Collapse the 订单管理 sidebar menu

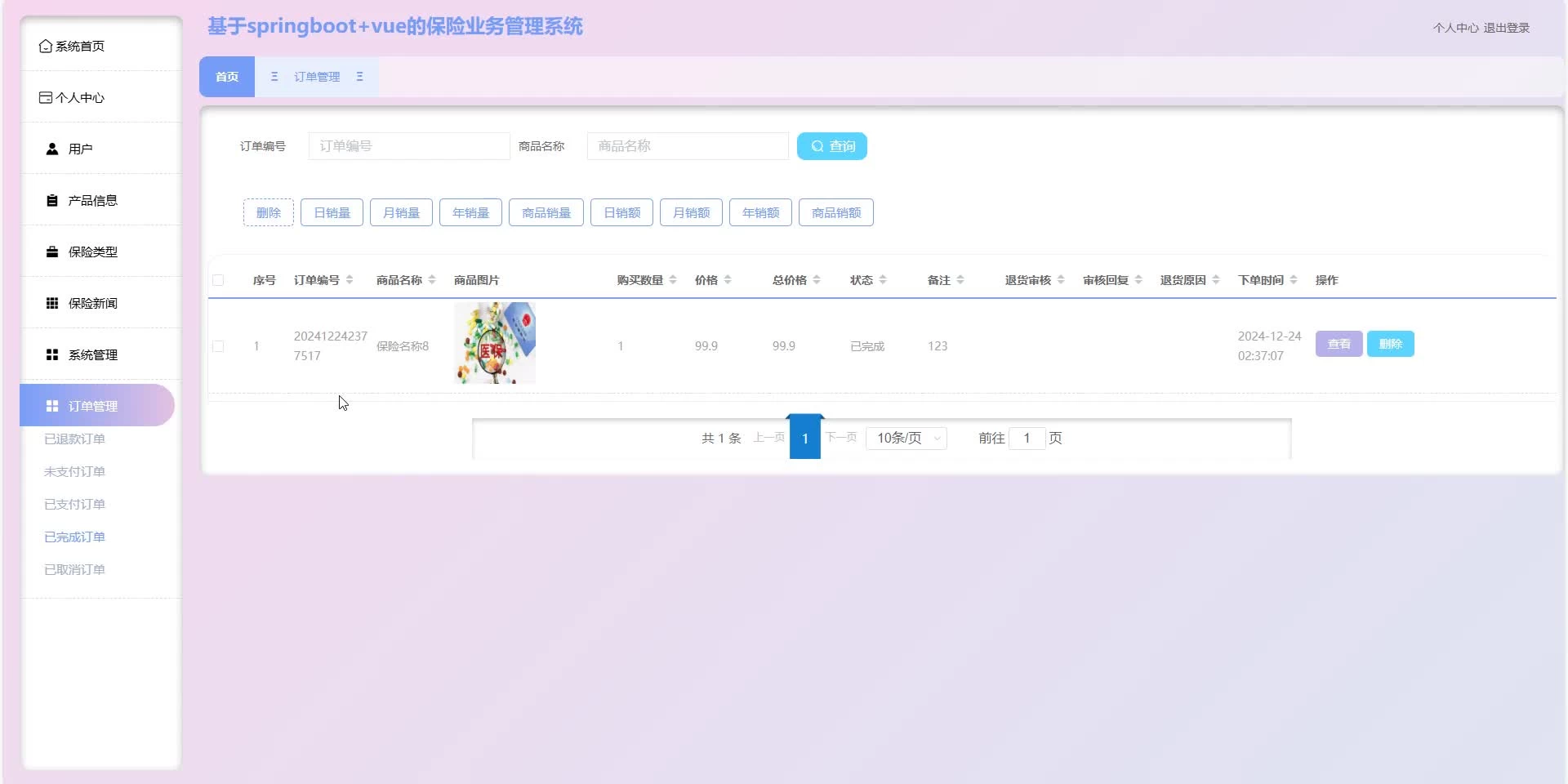(97, 405)
